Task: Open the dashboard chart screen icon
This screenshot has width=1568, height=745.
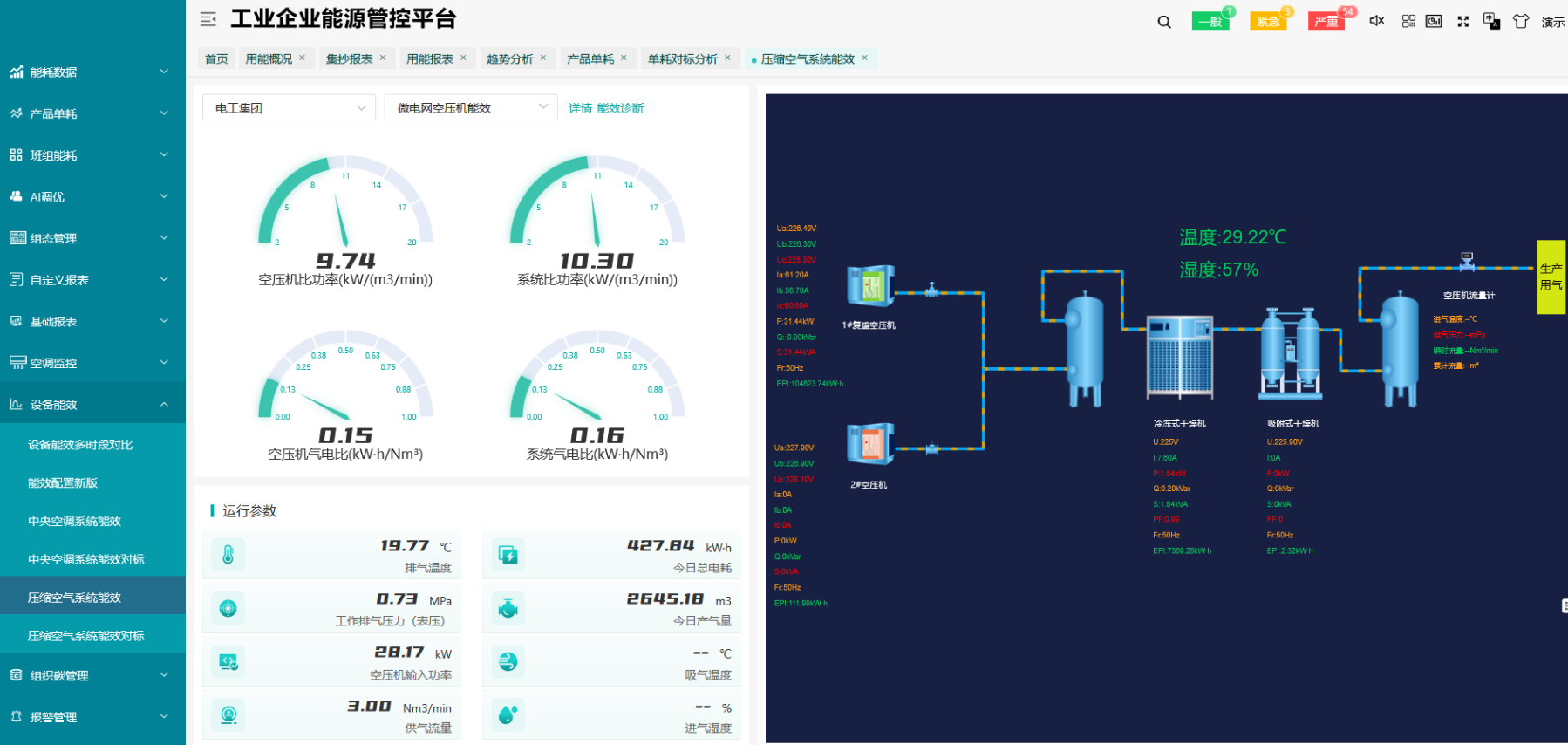Action: coord(1434,21)
